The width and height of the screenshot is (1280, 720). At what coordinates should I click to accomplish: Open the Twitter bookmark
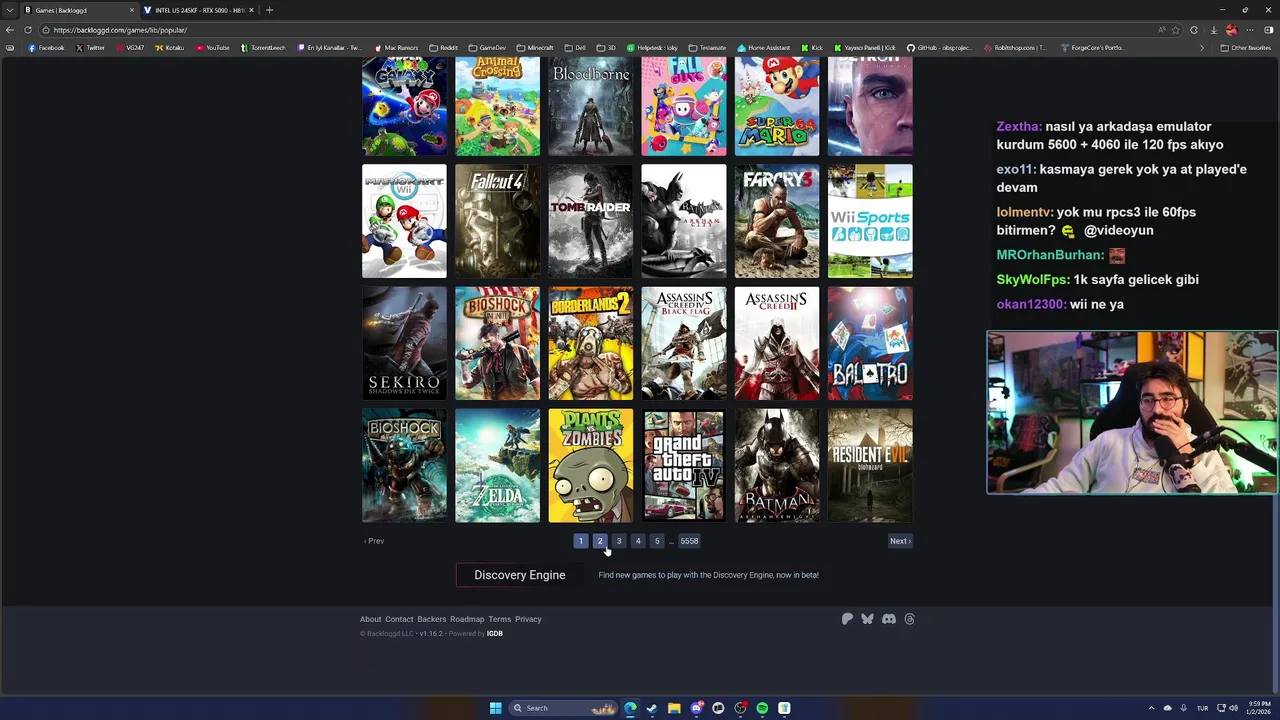(x=90, y=48)
